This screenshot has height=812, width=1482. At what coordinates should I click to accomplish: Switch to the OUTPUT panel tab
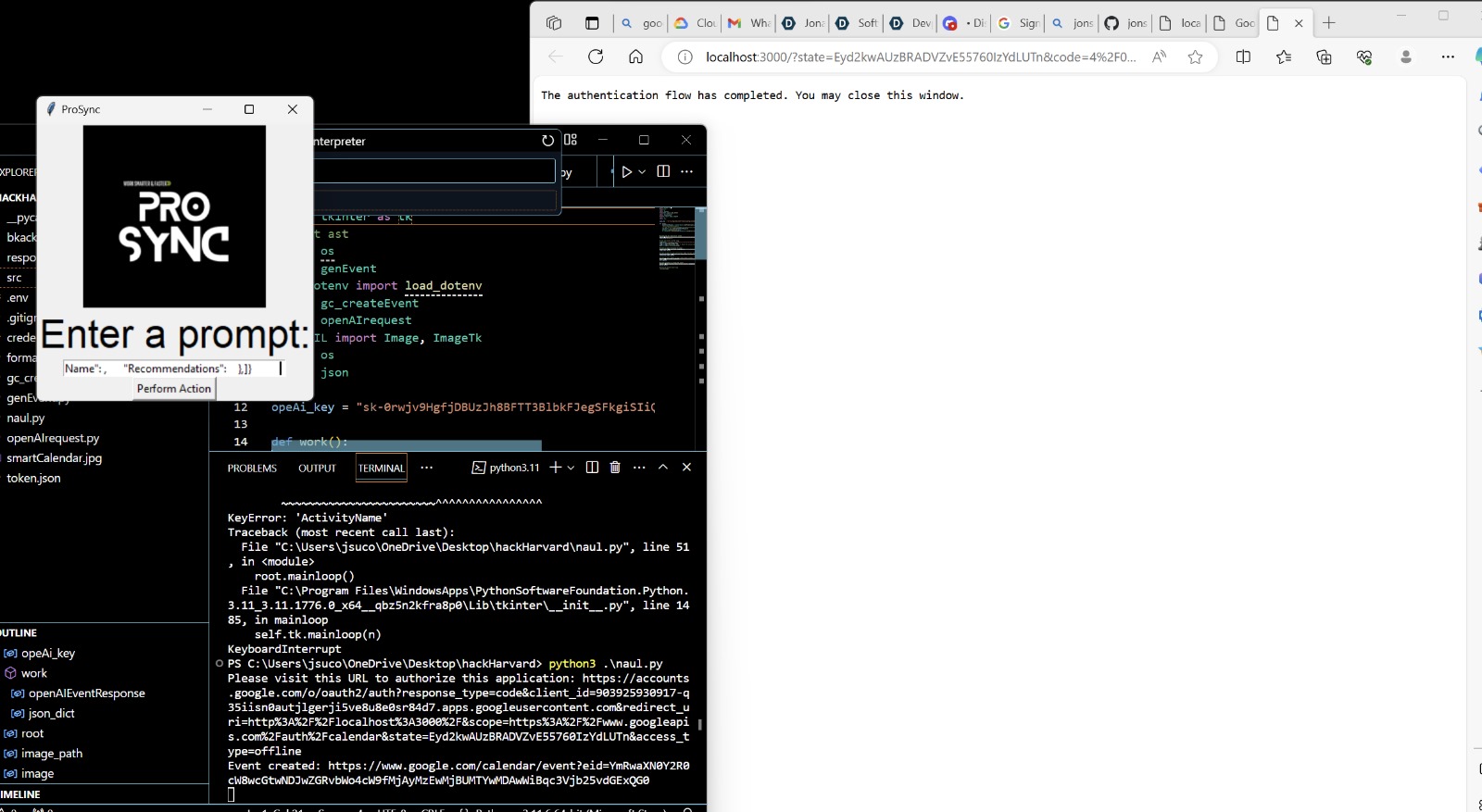click(317, 468)
